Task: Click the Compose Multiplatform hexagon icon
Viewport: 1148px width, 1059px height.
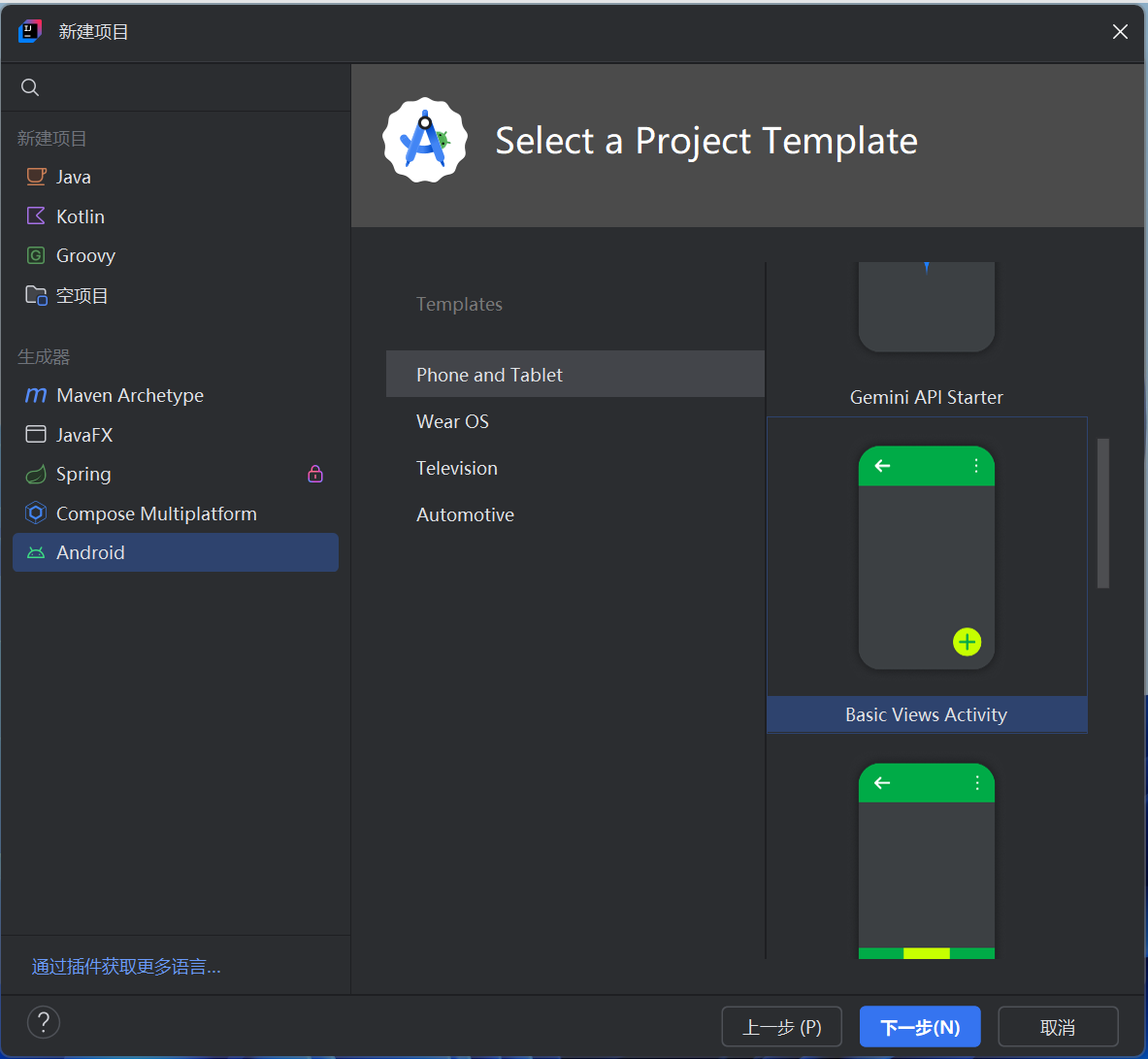Action: (36, 513)
